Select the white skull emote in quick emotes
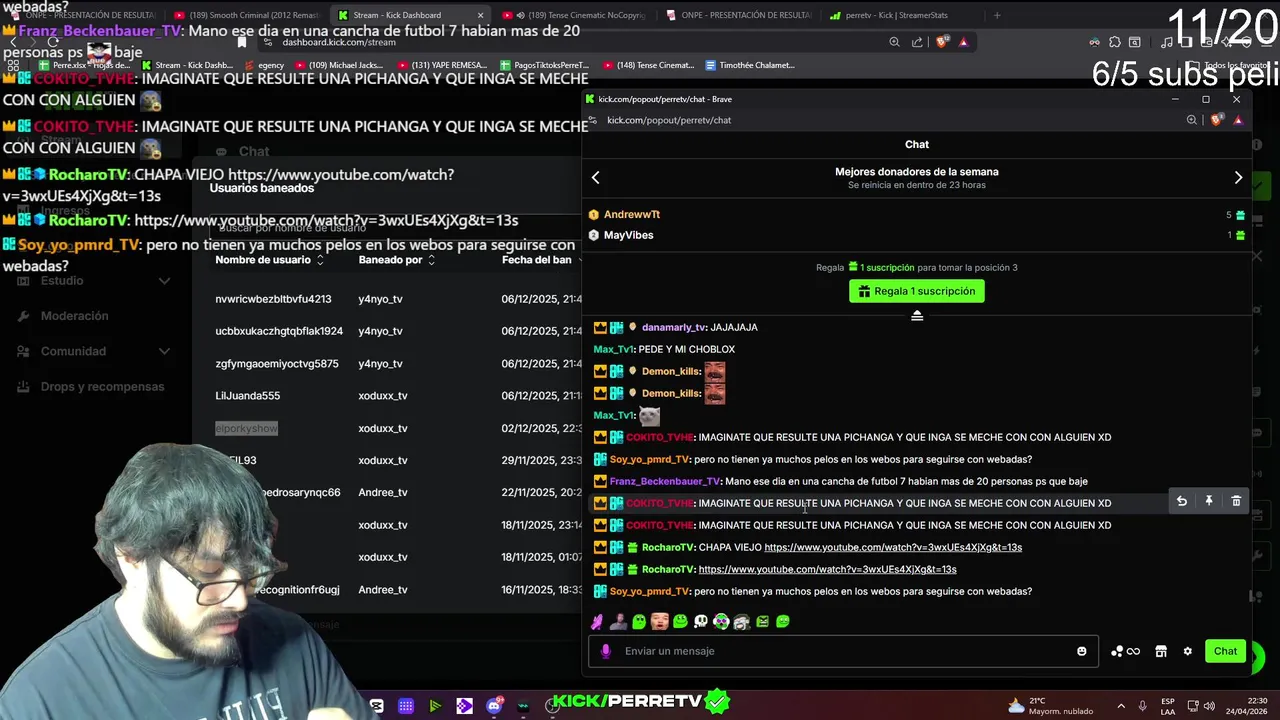Screen dimensions: 1280x720 click(701, 622)
